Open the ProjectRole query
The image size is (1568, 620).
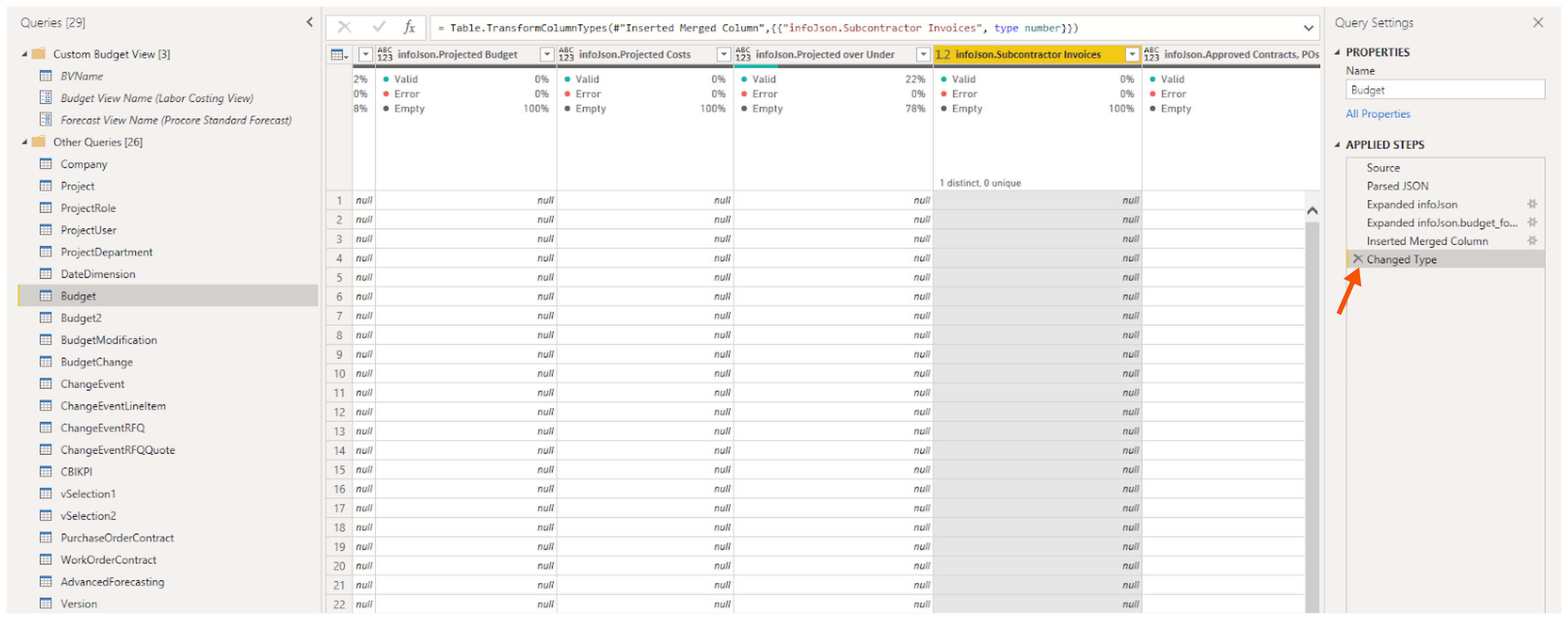(x=87, y=208)
